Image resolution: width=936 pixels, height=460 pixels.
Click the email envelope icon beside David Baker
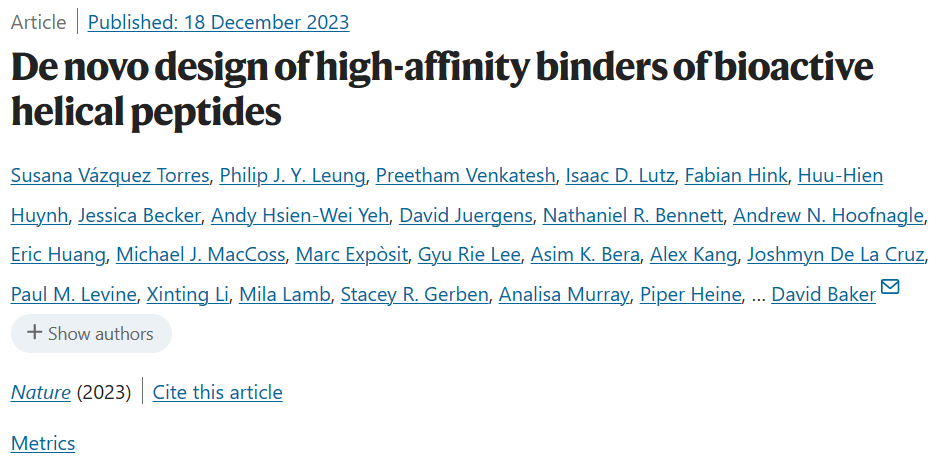(x=889, y=286)
